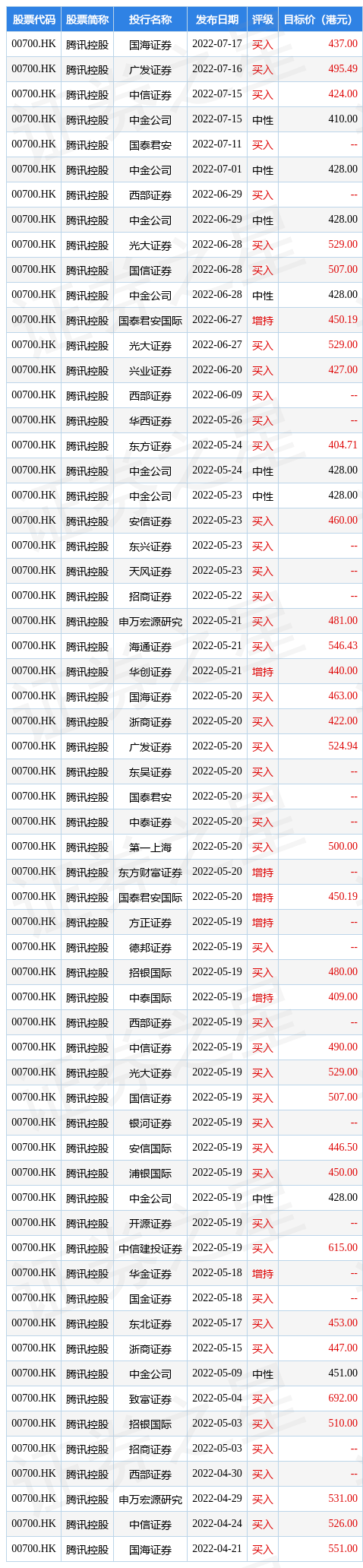Click target price 495.49 for 广发证券

click(342, 69)
